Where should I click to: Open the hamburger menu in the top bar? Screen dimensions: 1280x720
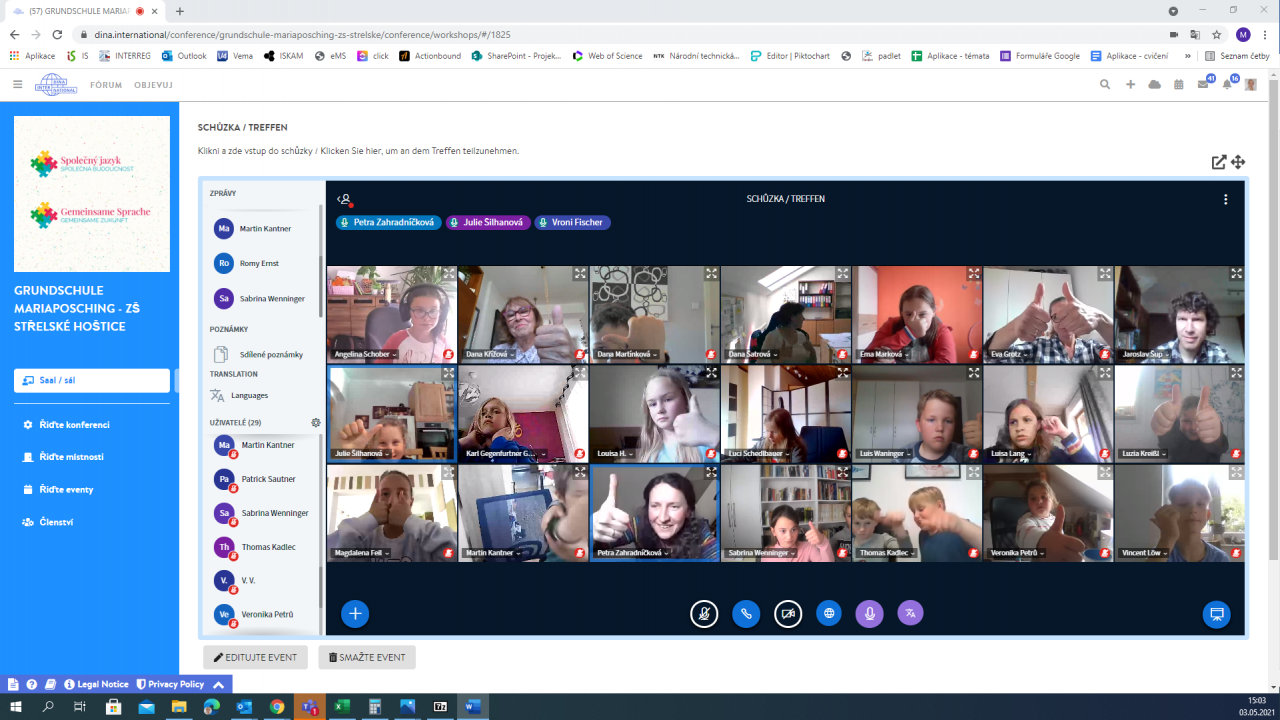(18, 85)
